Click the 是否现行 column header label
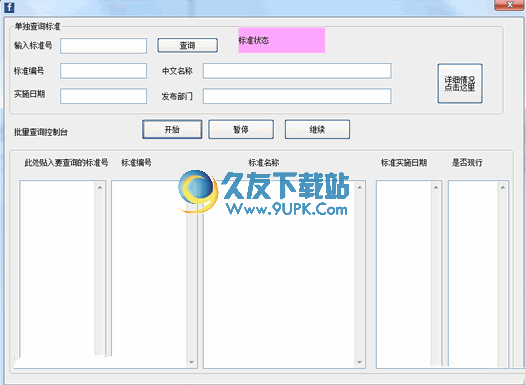The height and width of the screenshot is (385, 526). (467, 163)
